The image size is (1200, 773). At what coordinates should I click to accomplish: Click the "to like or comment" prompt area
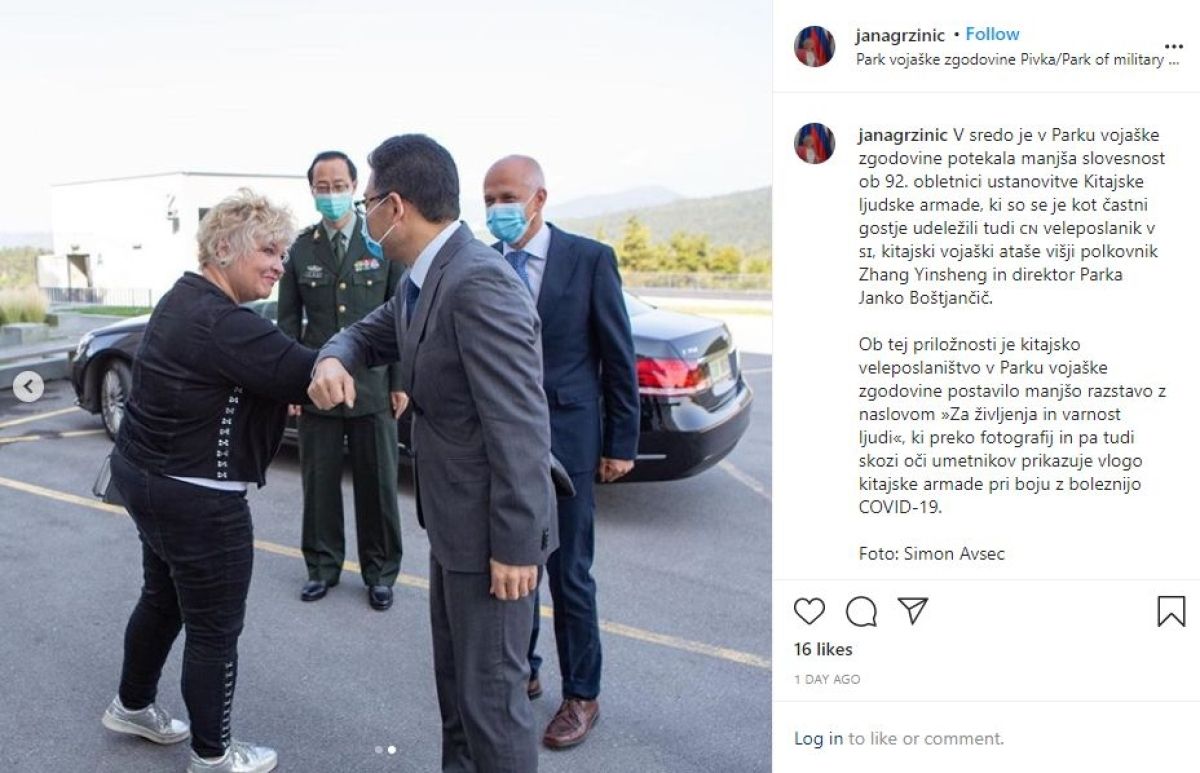[x=926, y=738]
